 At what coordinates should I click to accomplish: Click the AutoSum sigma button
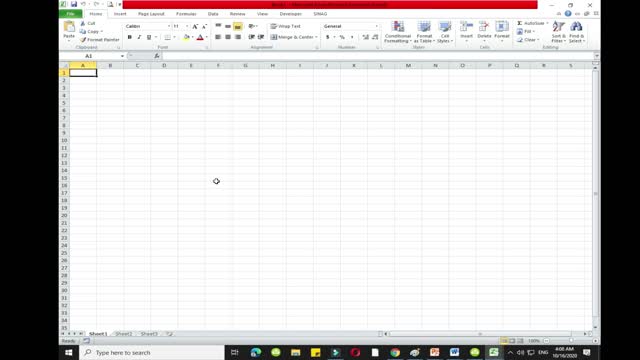pyautogui.click(x=532, y=23)
